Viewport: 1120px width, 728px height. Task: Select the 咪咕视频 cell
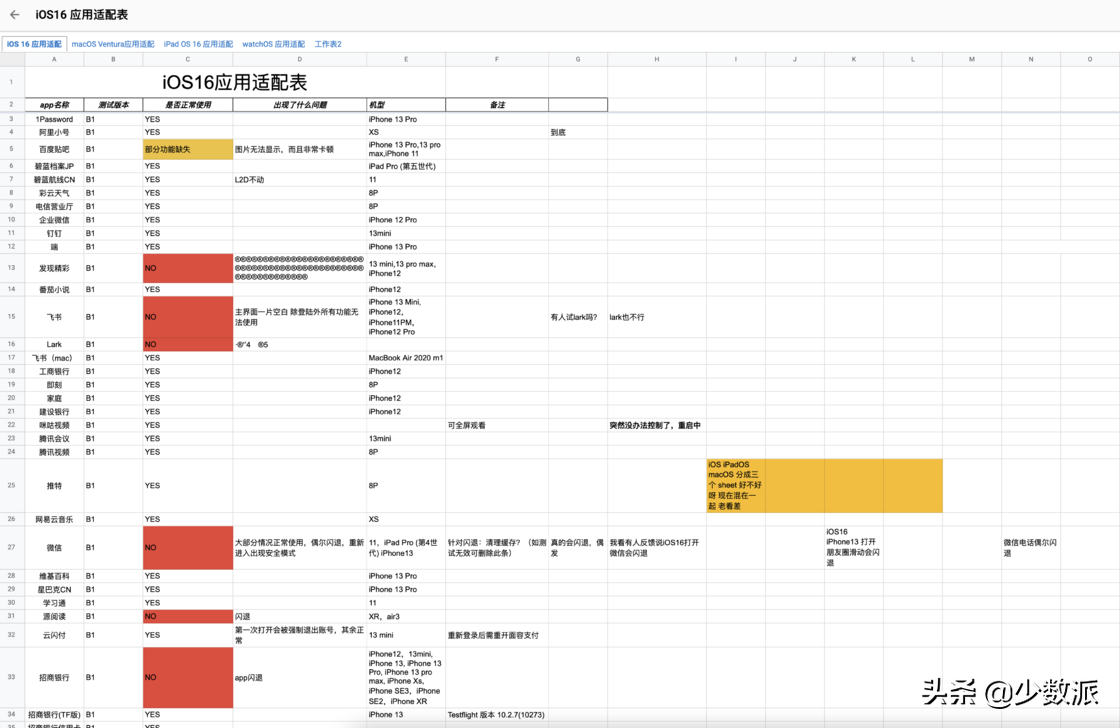54,425
